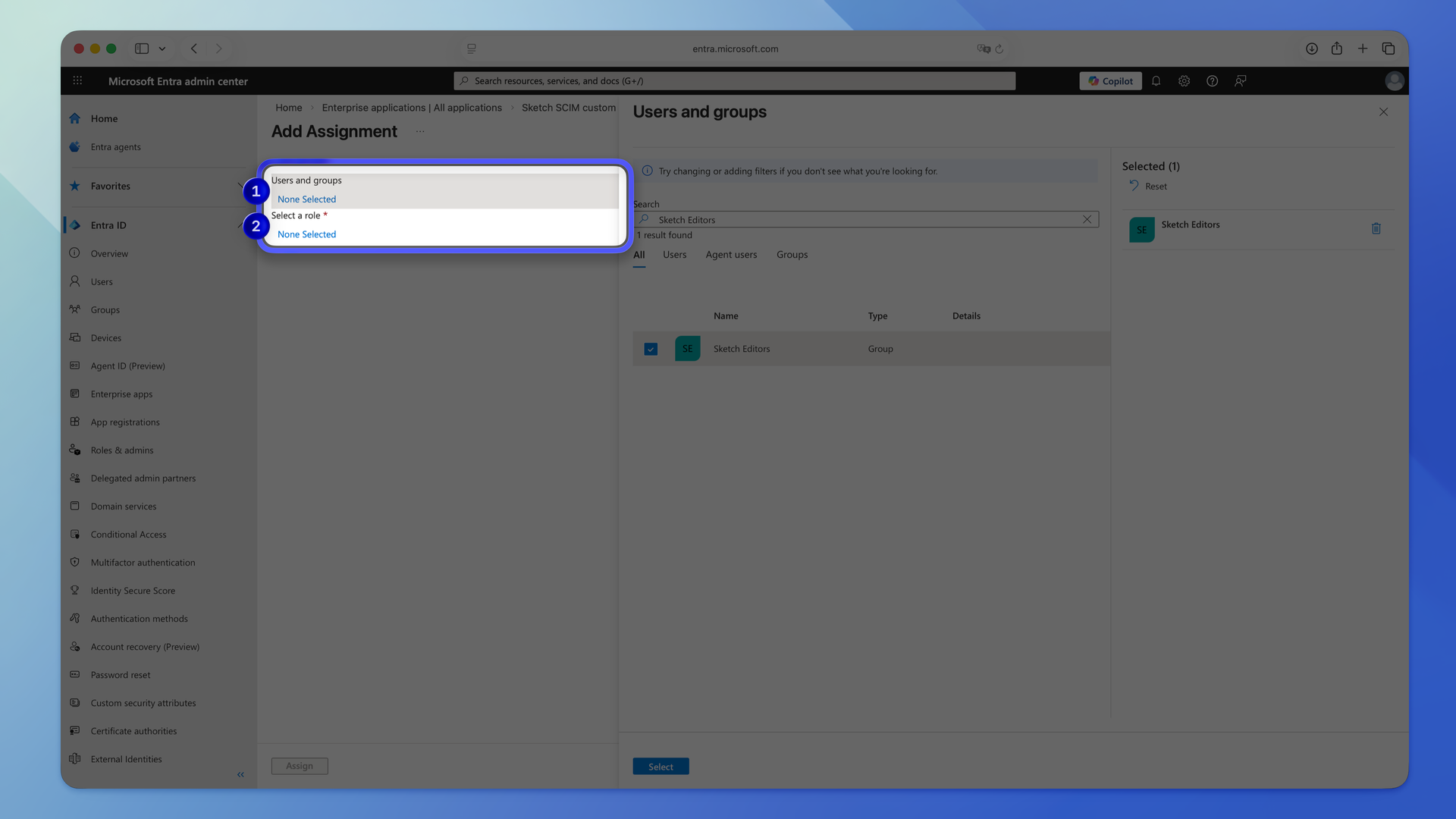
Task: Open Safari downloads icon
Action: [1311, 49]
